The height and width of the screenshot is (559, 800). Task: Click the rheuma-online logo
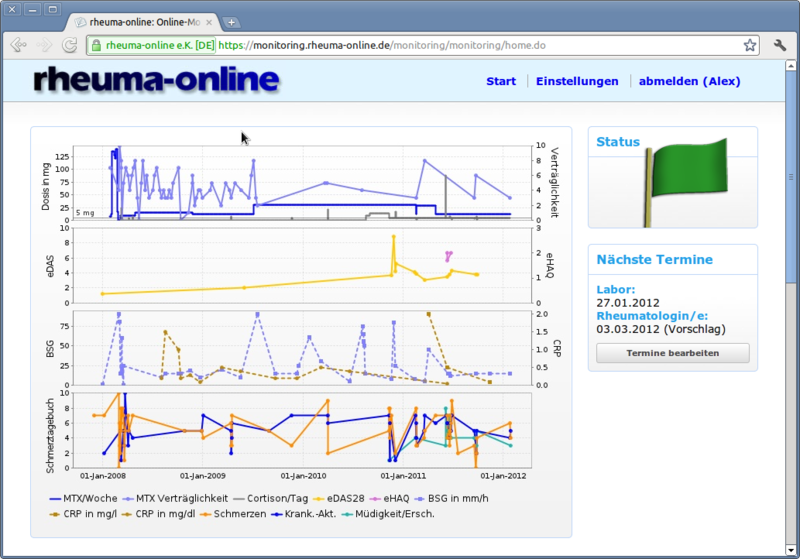157,80
